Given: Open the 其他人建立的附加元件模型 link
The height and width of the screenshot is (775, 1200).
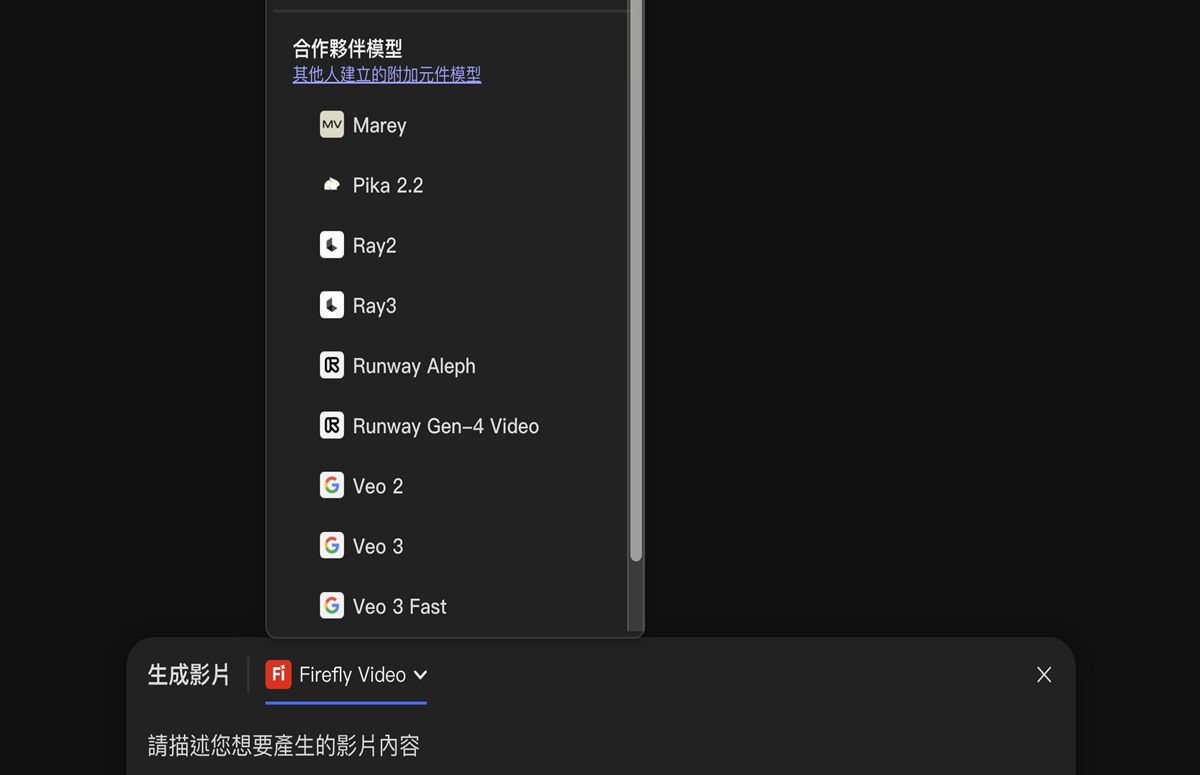Looking at the screenshot, I should coord(387,75).
